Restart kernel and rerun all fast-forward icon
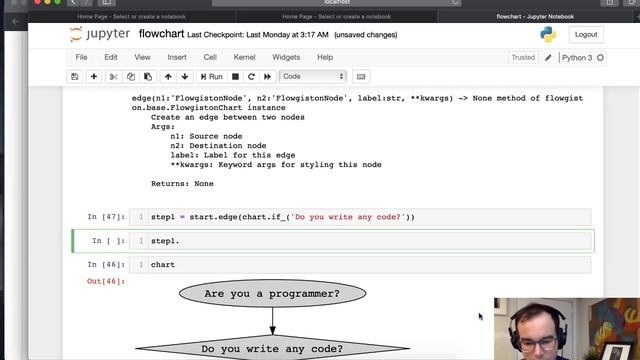This screenshot has height=360, width=640. coord(267,77)
